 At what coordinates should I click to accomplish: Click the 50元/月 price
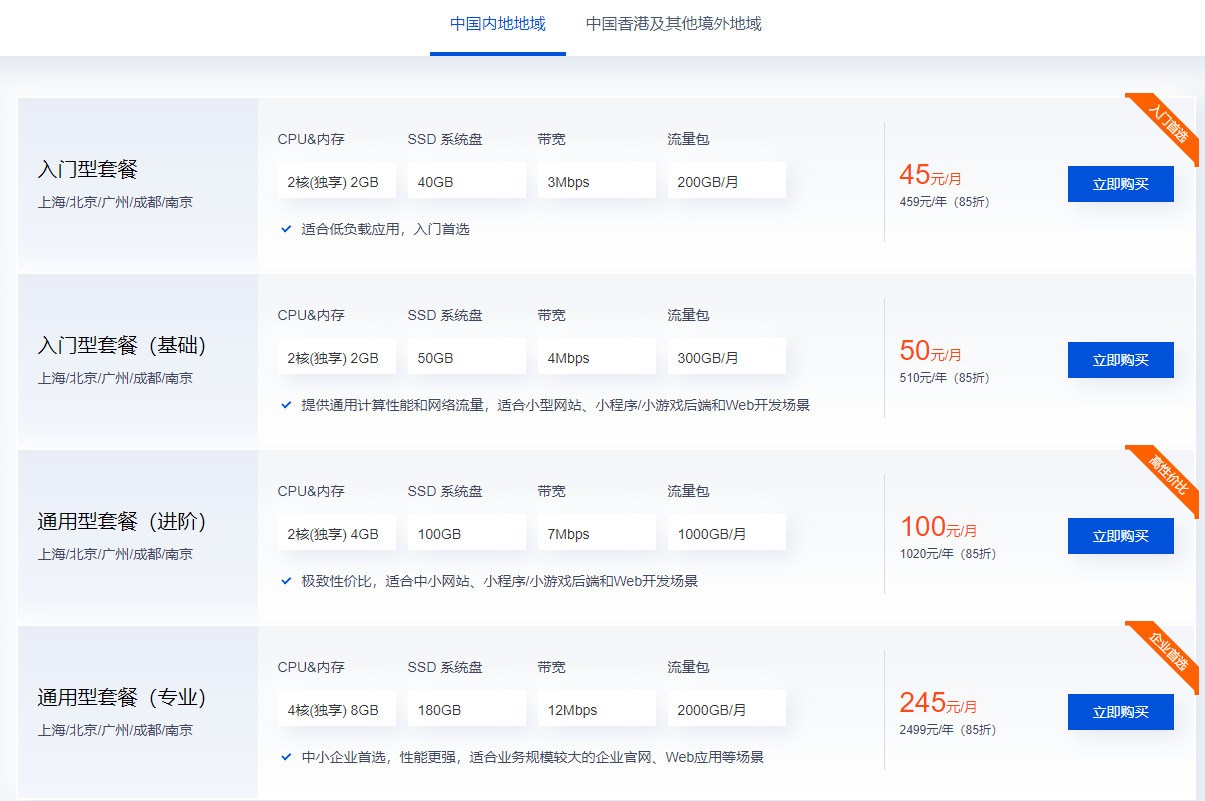pyautogui.click(x=930, y=351)
